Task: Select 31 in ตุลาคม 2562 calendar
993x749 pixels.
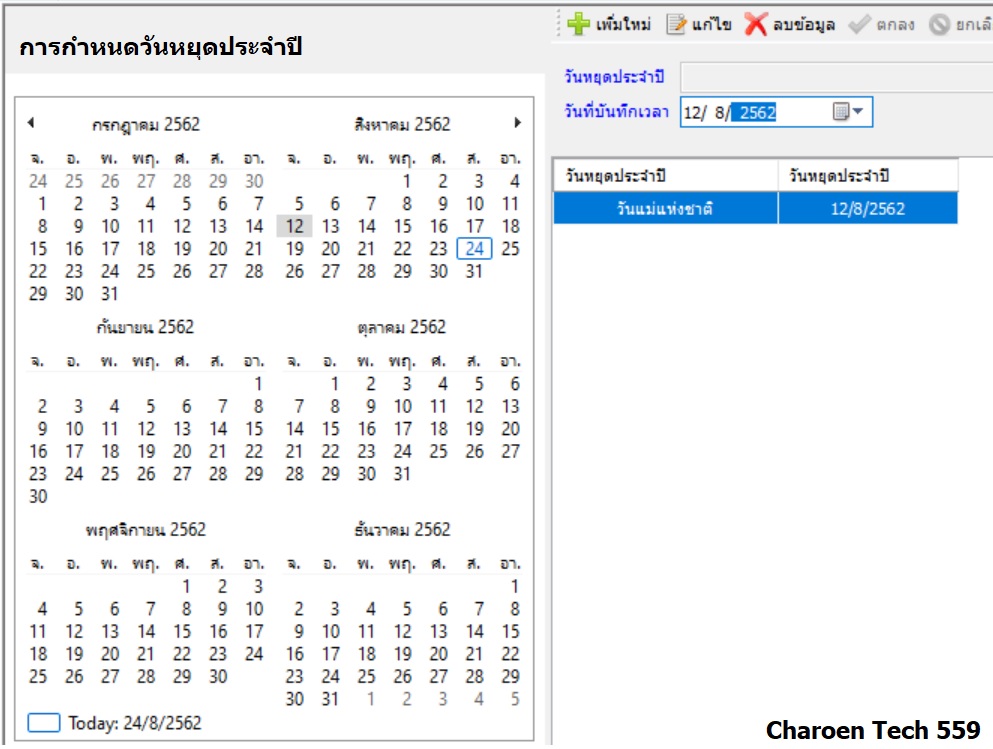Action: [402, 474]
